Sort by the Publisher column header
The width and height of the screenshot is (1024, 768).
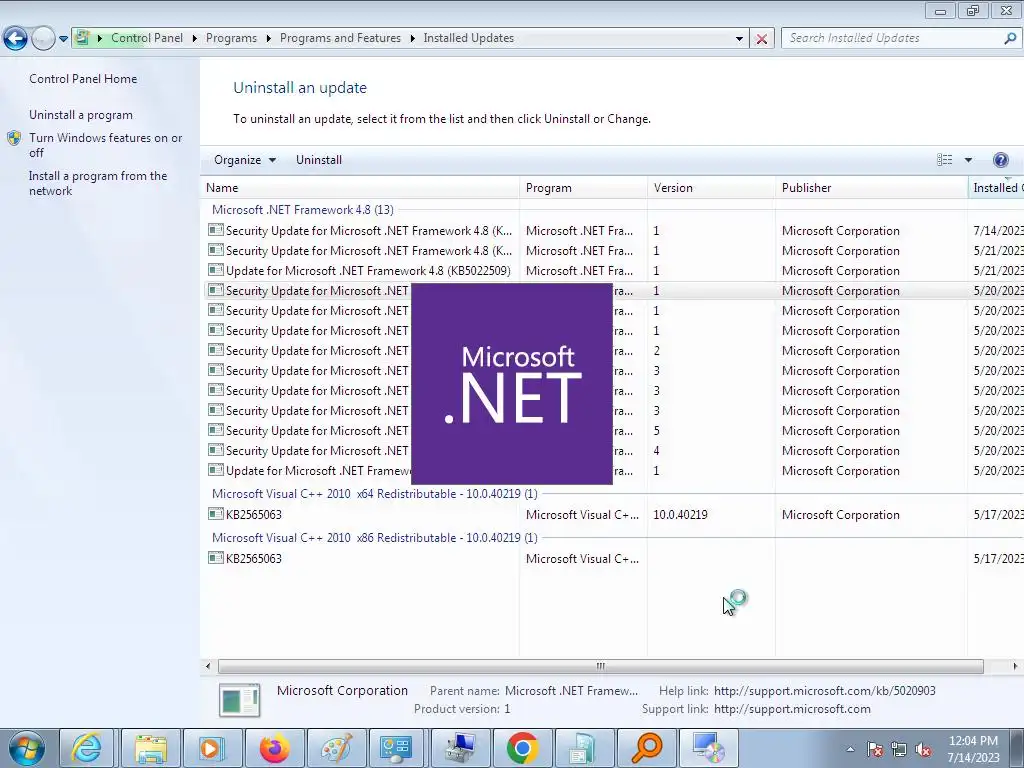872,188
